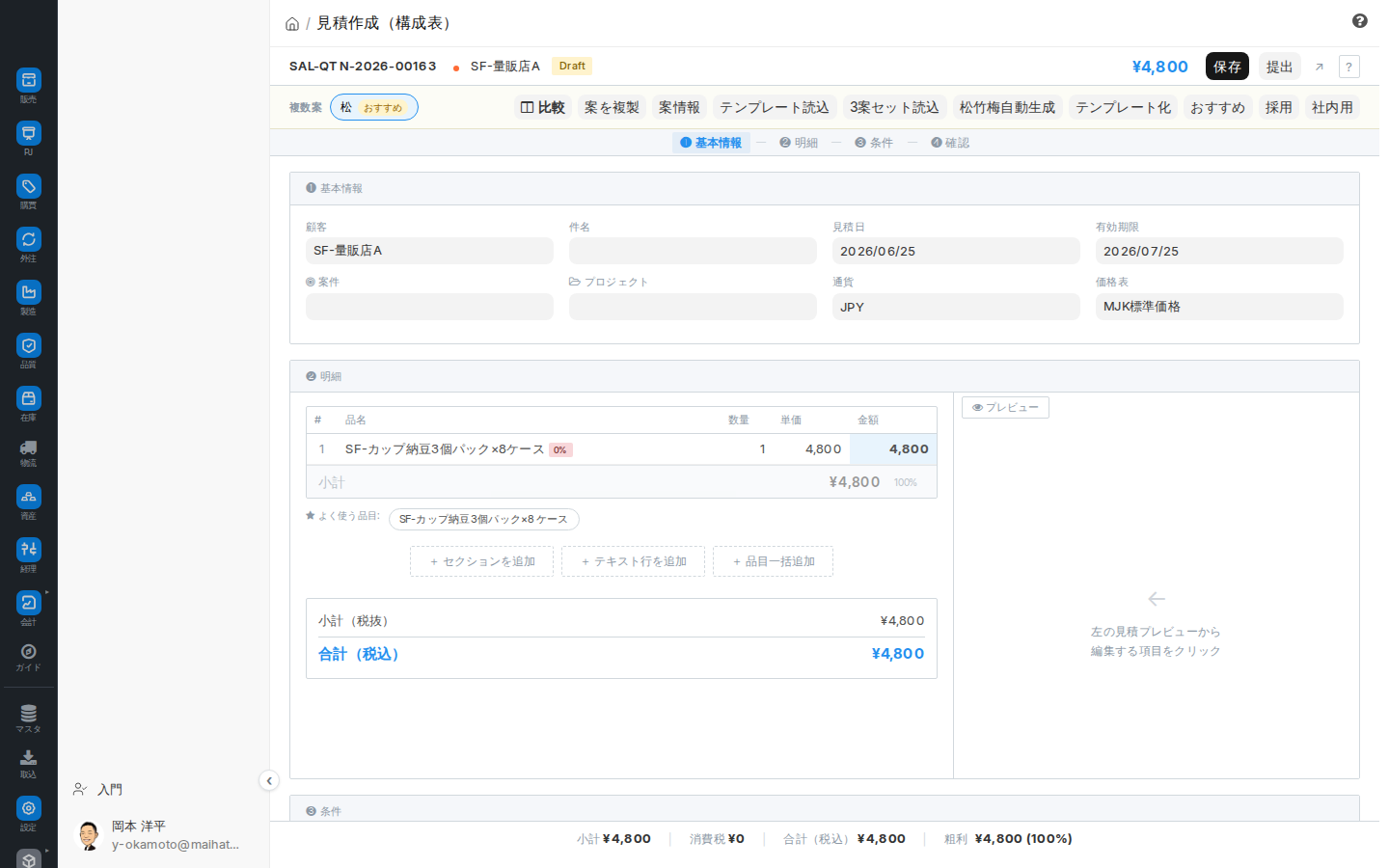The width and height of the screenshot is (1389, 868).
Task: Click + セクションを追加
Action: click(481, 561)
